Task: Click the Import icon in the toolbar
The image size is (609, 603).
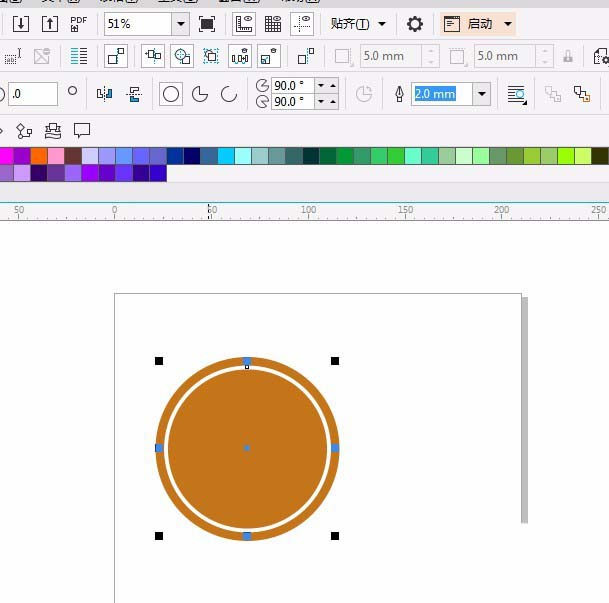Action: pos(21,24)
